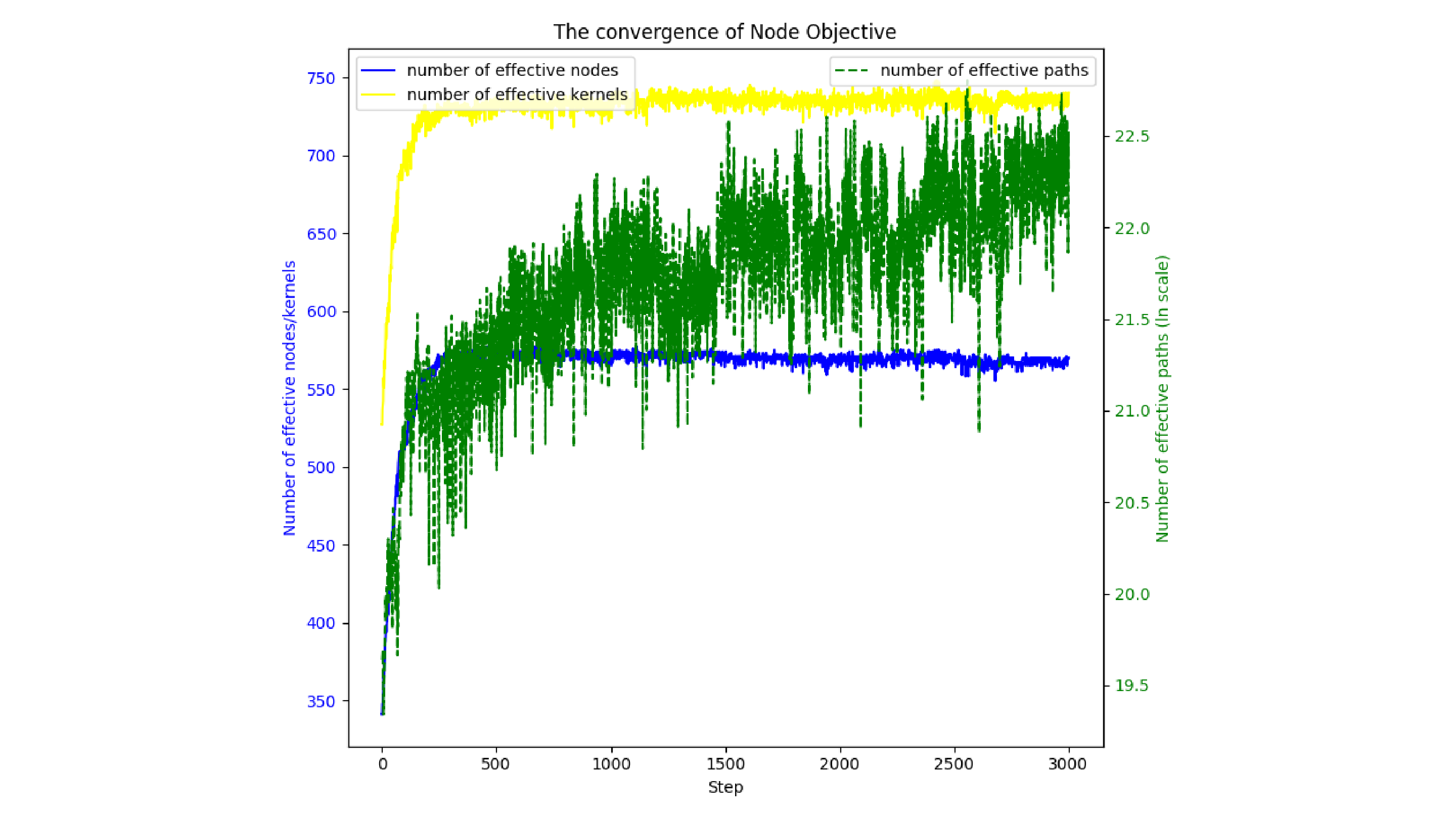
Task: Click the 550 tick on the left axis
Action: coord(321,390)
